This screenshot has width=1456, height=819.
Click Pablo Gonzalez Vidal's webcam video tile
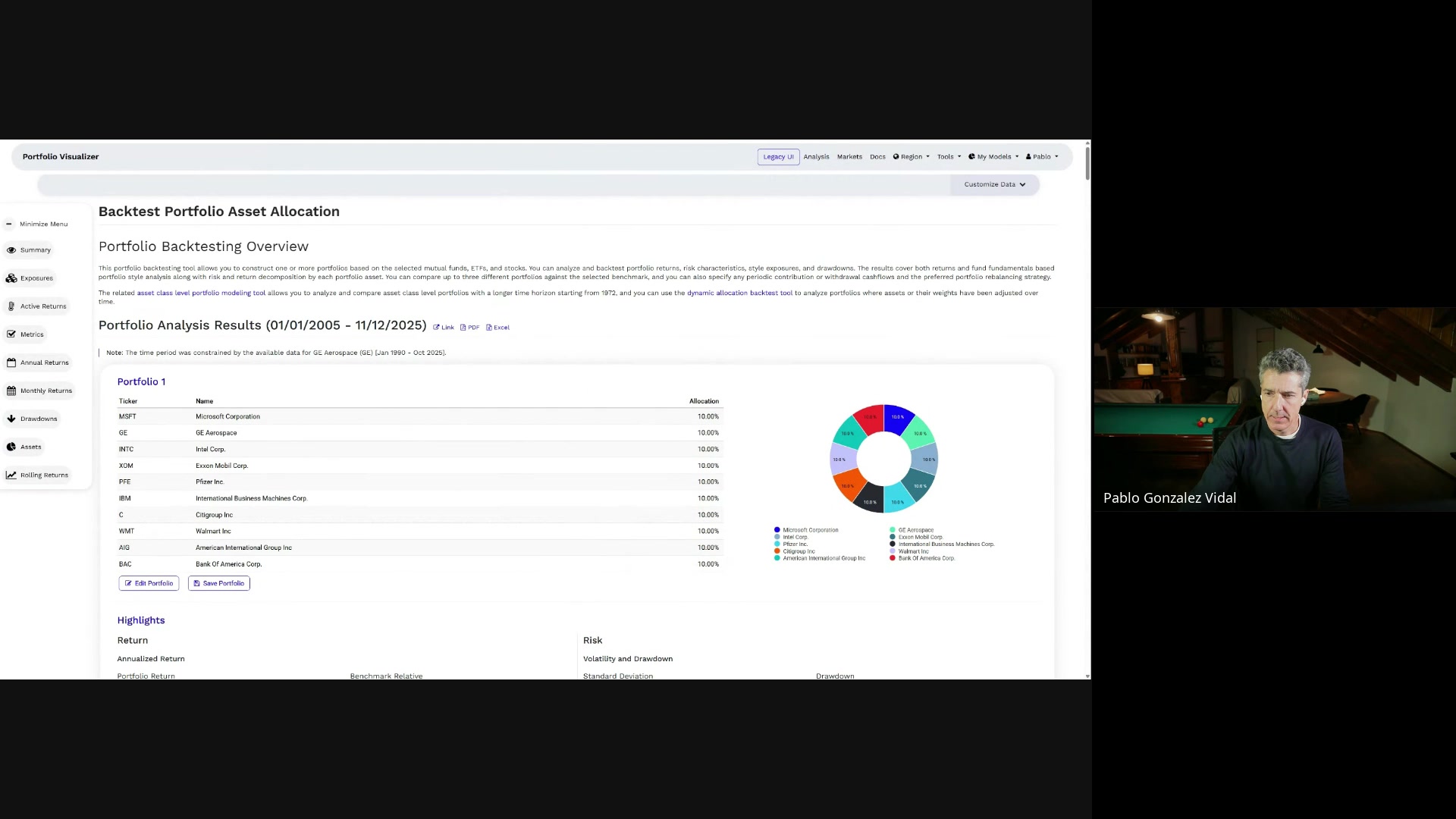coord(1274,409)
